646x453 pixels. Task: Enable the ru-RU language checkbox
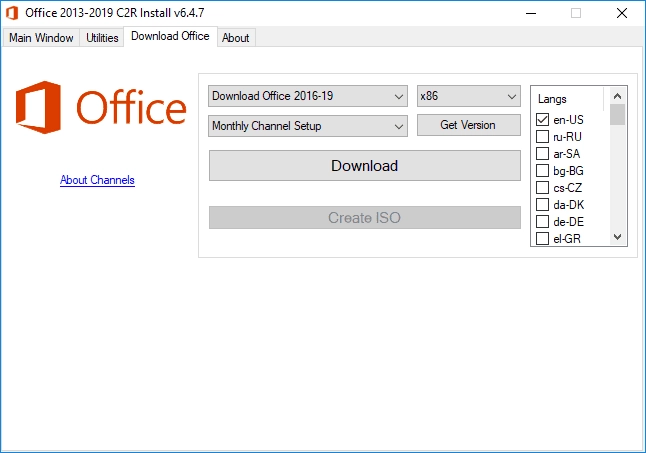(542, 136)
